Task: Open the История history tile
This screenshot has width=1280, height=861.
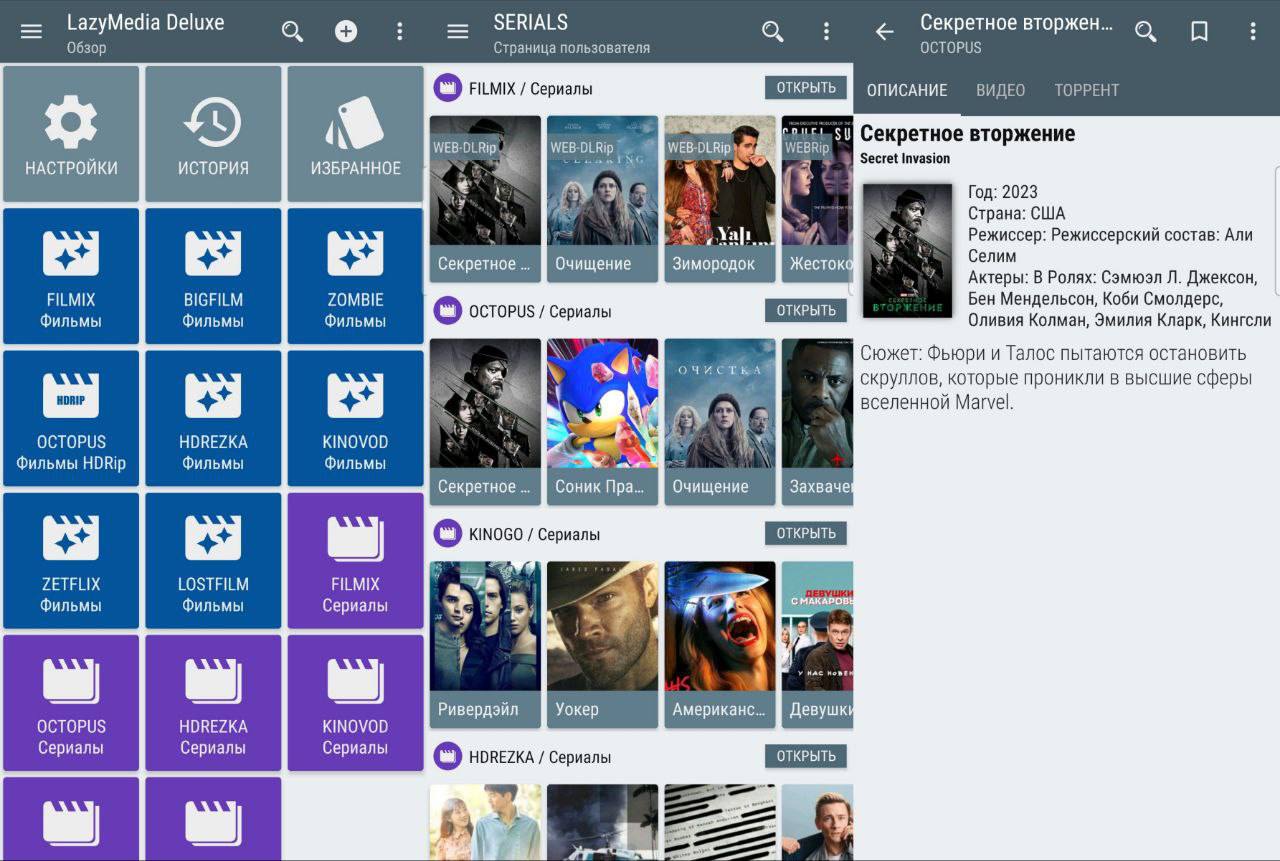Action: click(213, 134)
